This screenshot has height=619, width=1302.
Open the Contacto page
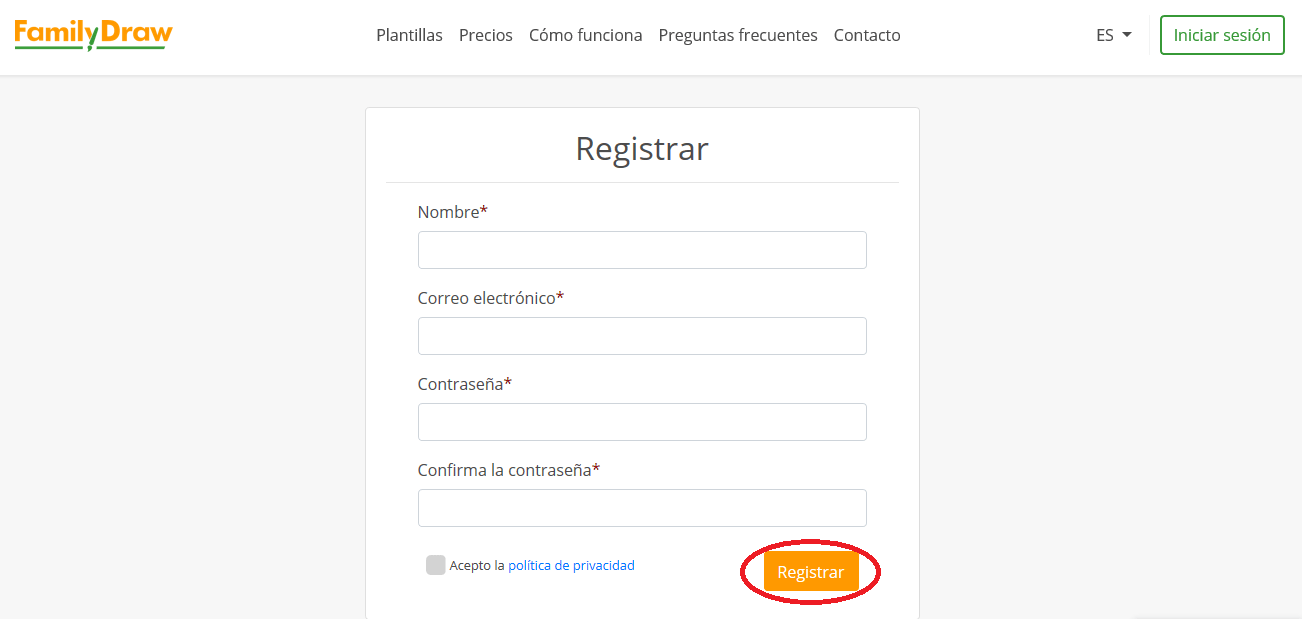[x=866, y=35]
